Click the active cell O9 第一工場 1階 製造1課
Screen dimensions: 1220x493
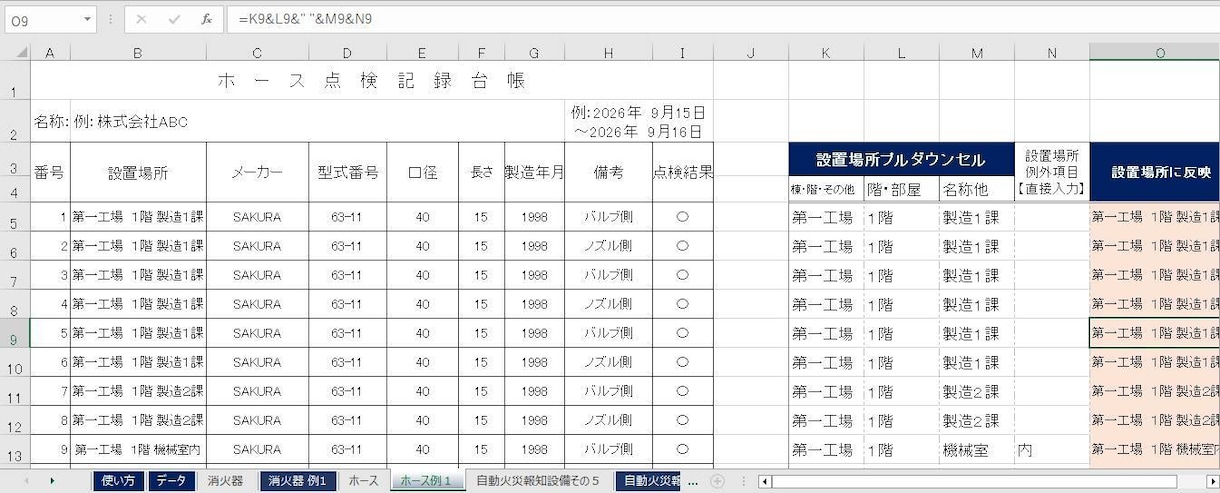pyautogui.click(x=1155, y=333)
